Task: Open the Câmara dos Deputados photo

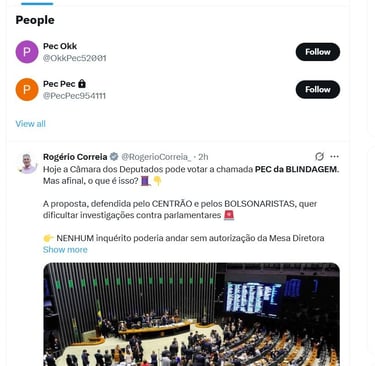Action: [x=191, y=314]
